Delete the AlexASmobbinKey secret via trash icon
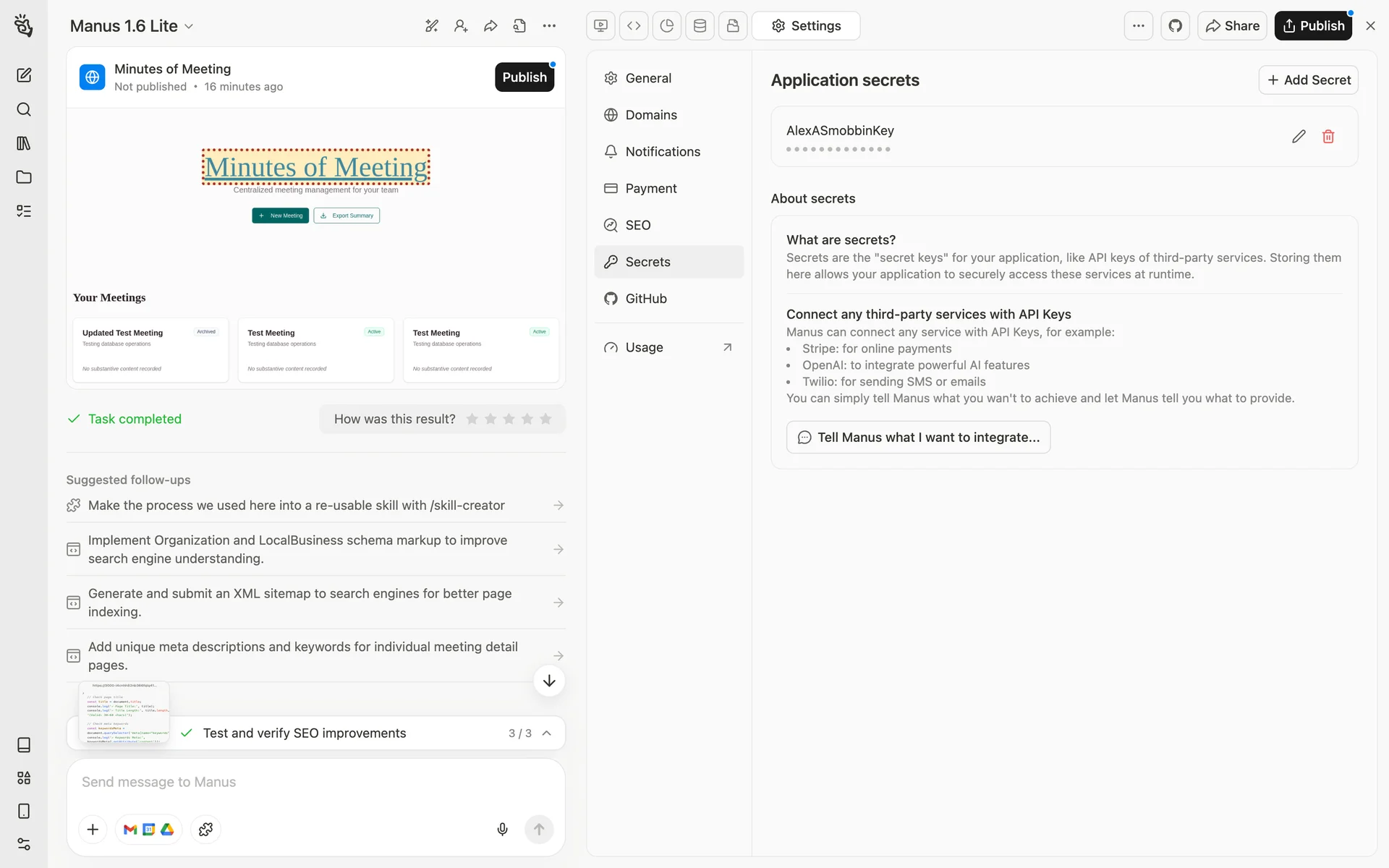The width and height of the screenshot is (1389, 868). point(1328,137)
